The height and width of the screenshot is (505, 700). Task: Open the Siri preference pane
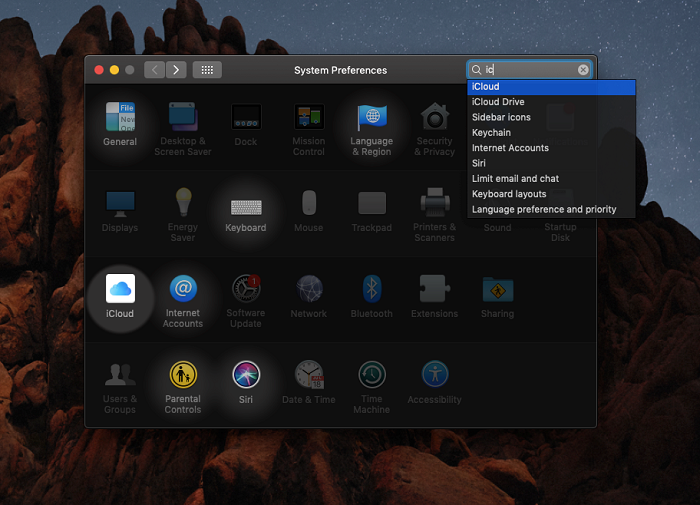246,376
